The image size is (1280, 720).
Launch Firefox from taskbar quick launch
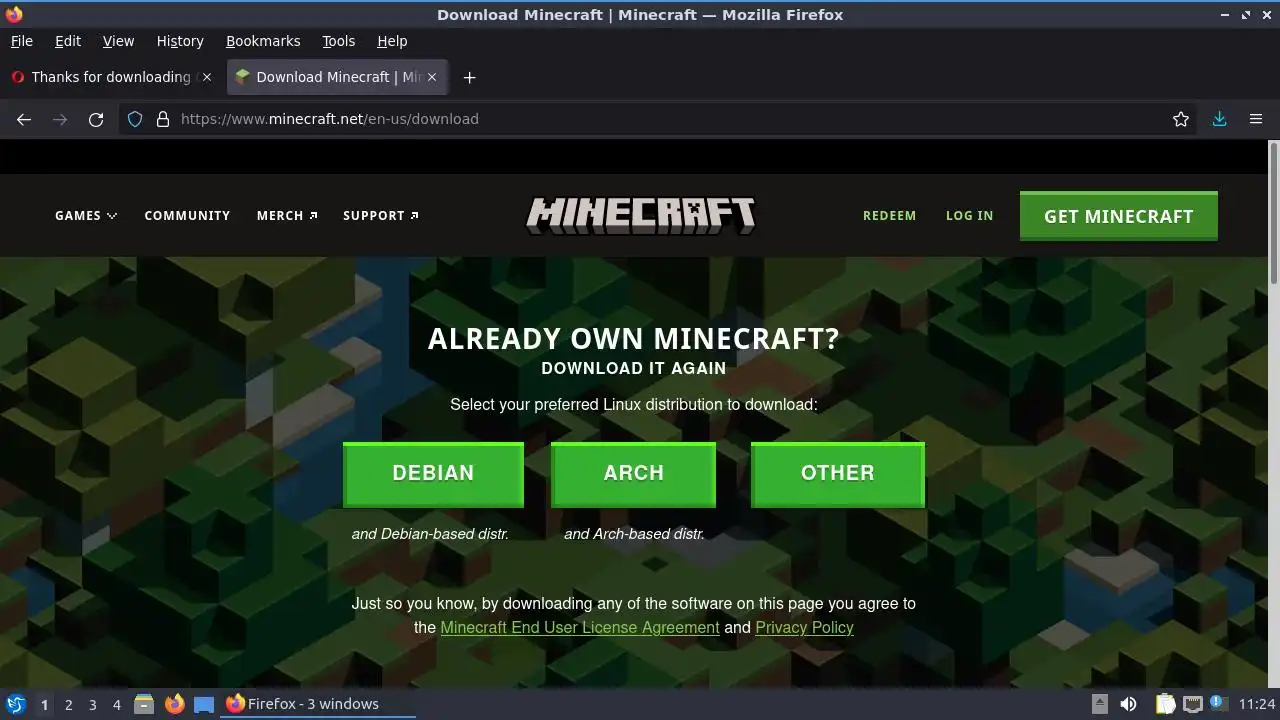click(x=174, y=704)
